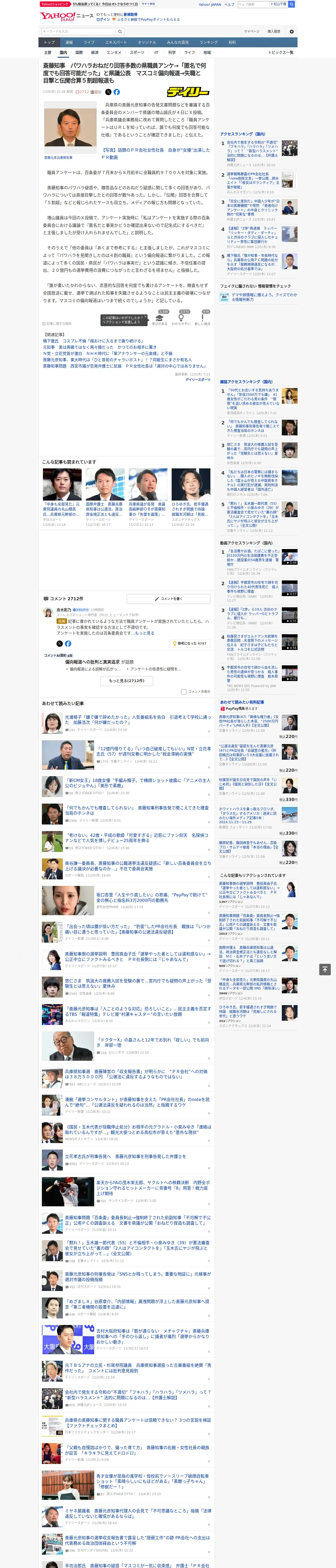Click the ログイン link
Screen dimensions: 336x1568
[x=103, y=20]
